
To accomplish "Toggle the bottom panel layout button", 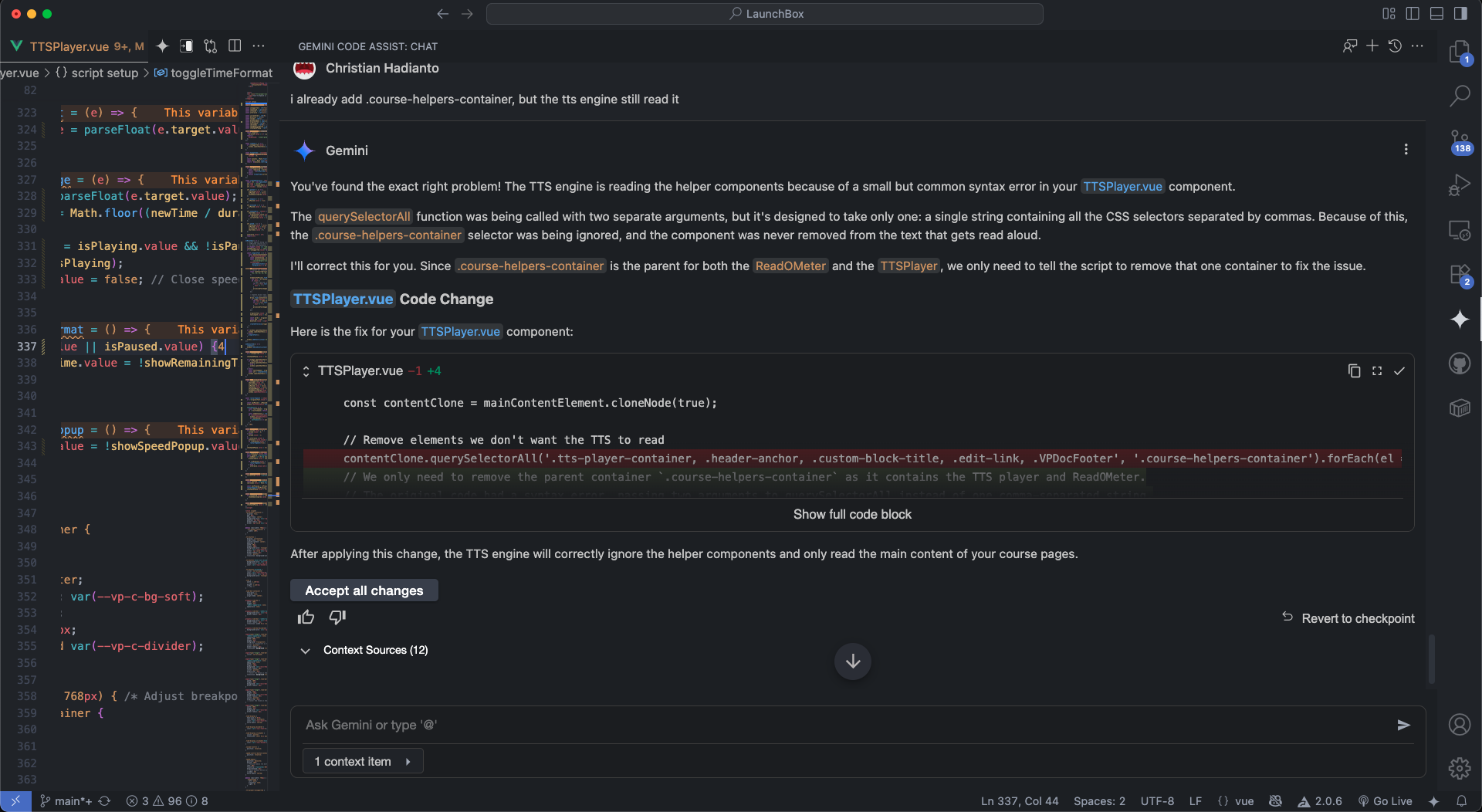I will point(1436,14).
